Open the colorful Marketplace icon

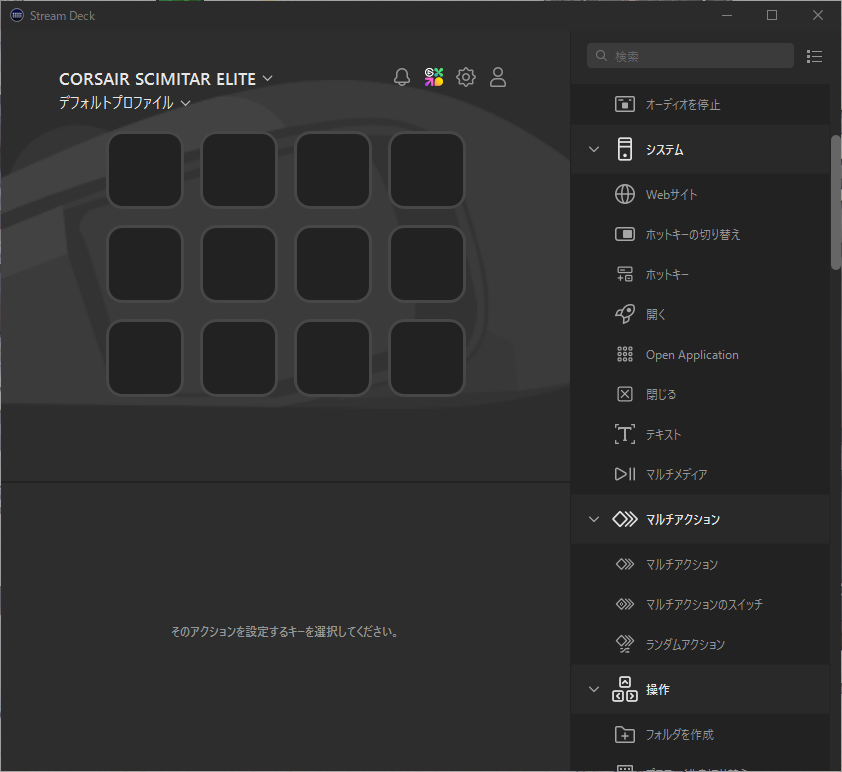tap(434, 77)
